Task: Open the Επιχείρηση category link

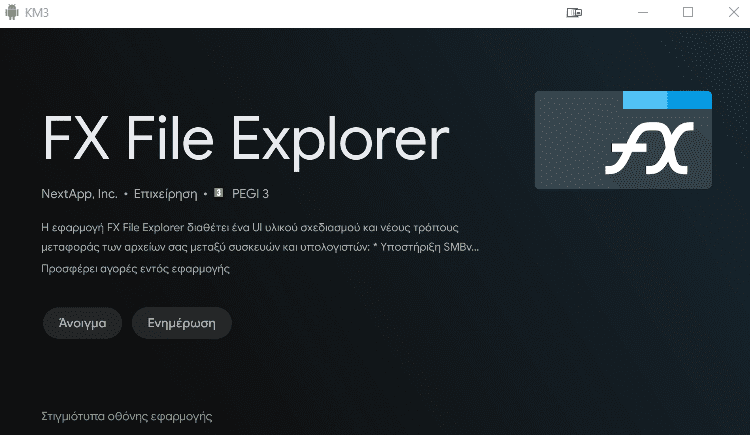Action: click(x=165, y=194)
